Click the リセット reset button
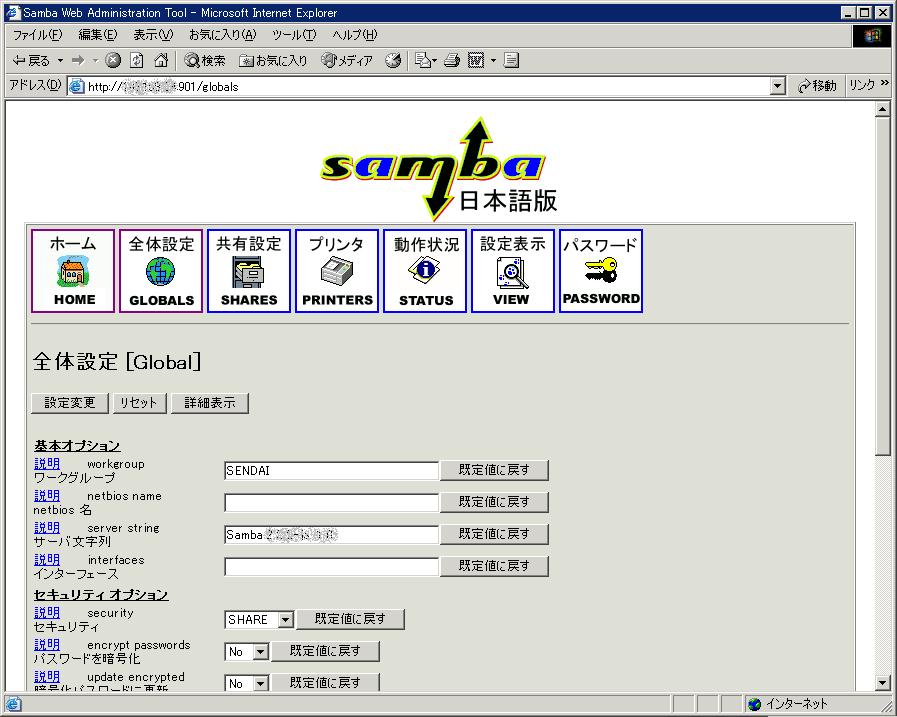This screenshot has height=717, width=897. 139,403
